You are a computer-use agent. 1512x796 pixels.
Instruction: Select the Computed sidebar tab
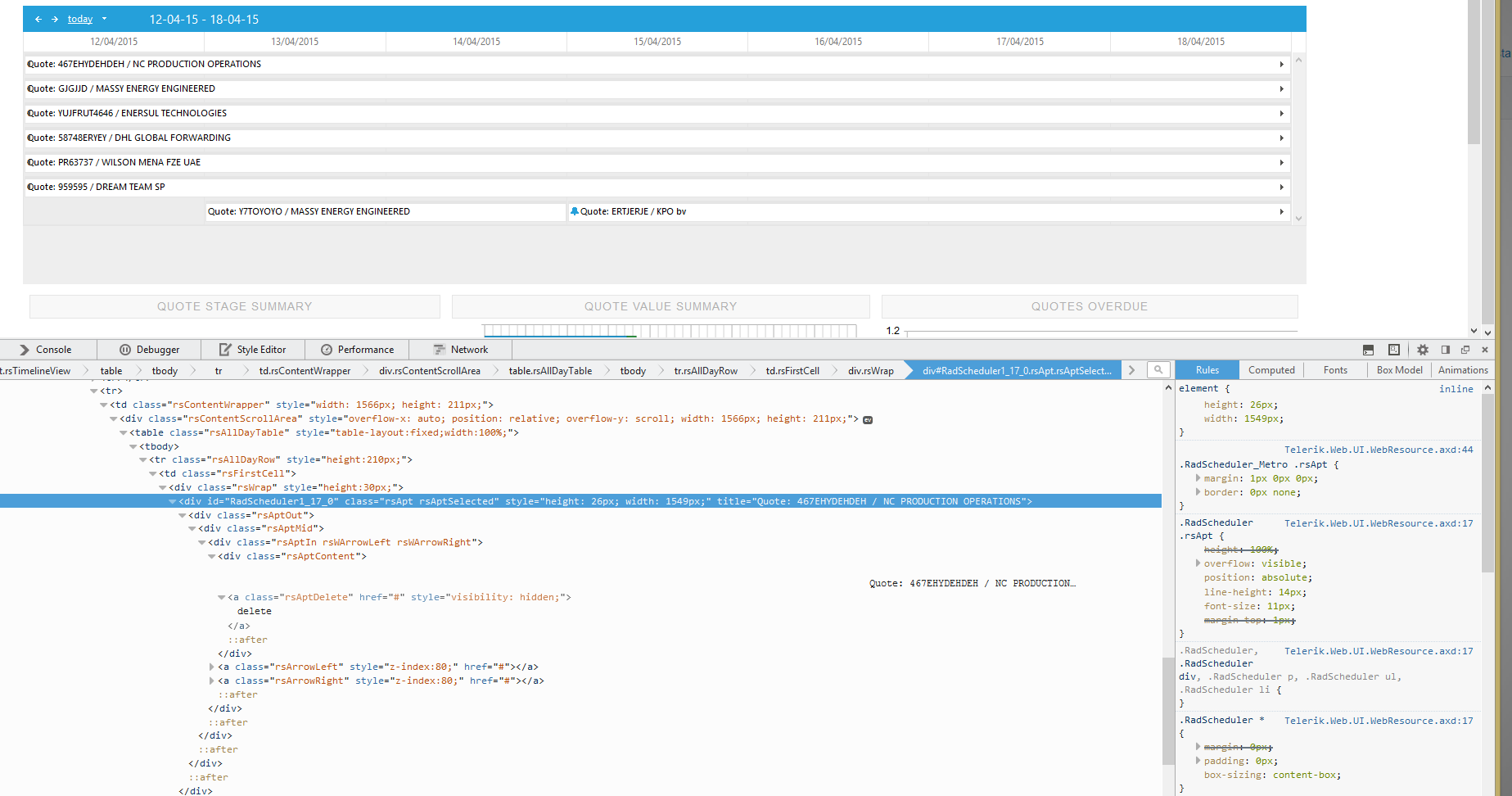[x=1271, y=370]
